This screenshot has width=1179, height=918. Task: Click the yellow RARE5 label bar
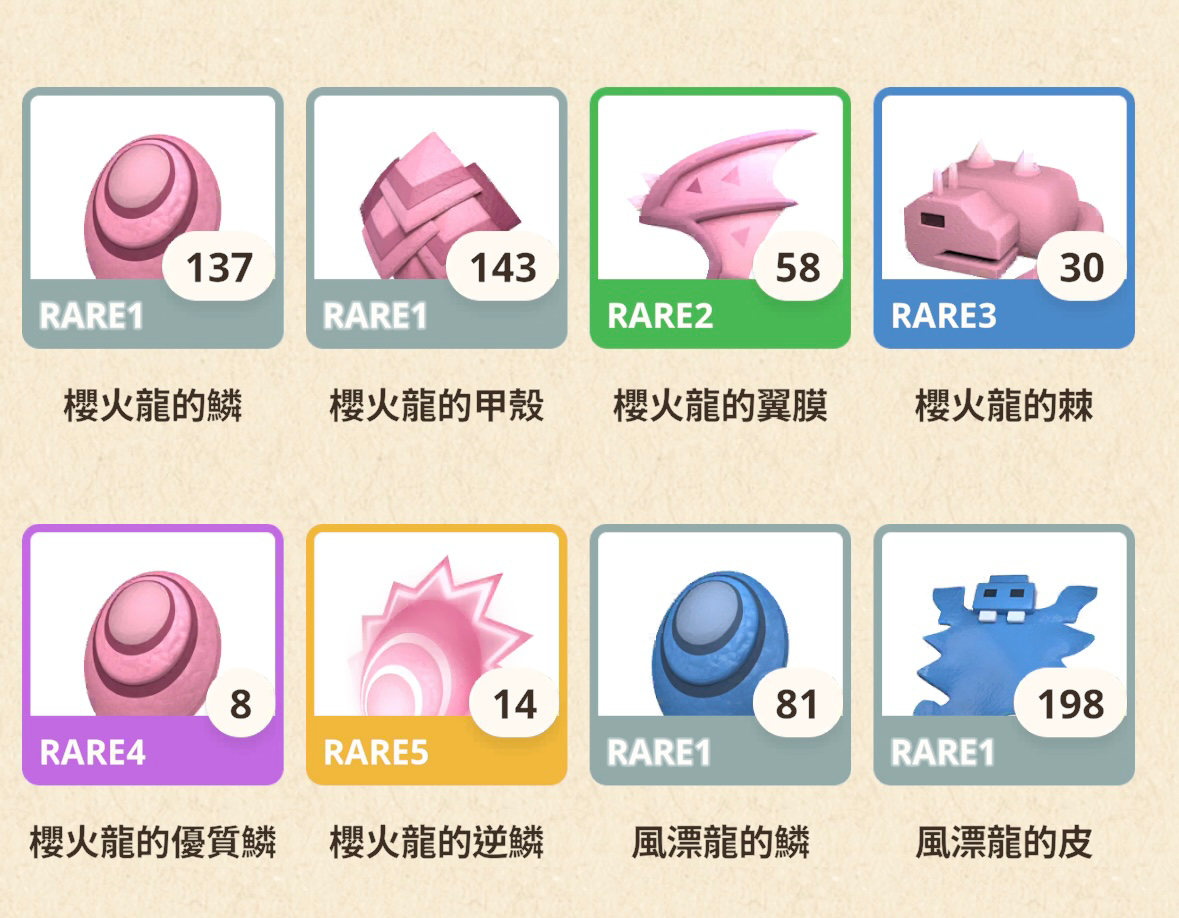tap(436, 752)
